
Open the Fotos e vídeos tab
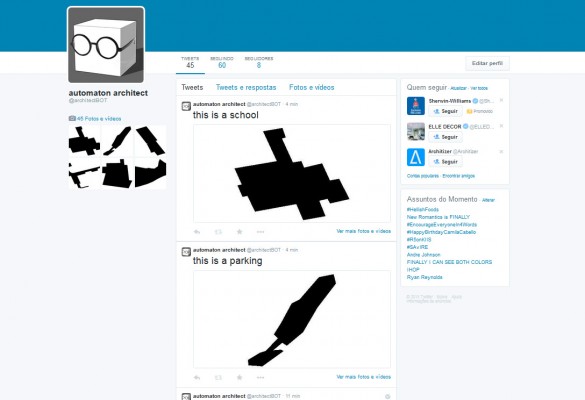click(312, 87)
